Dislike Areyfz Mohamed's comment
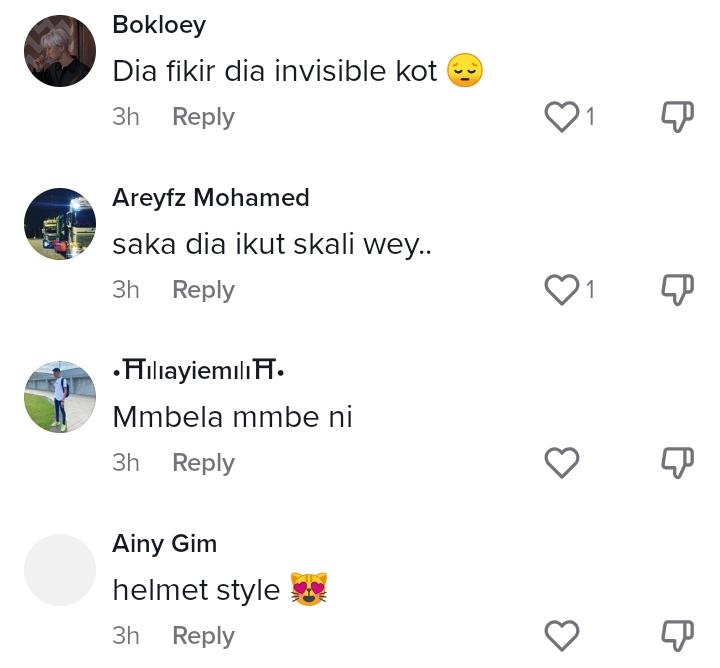Screen dimensions: 720x668 pos(677,290)
